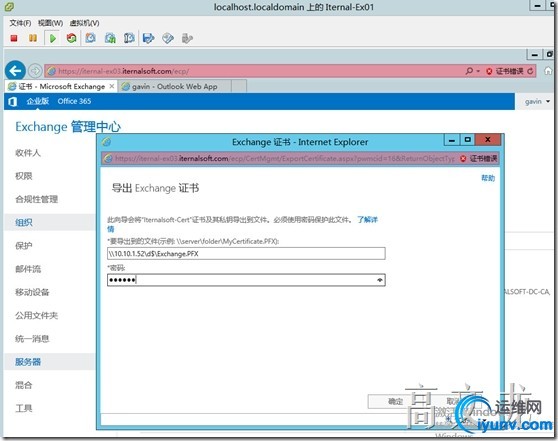Select 收件人 in the left navigation
558x441 pixels.
point(28,153)
